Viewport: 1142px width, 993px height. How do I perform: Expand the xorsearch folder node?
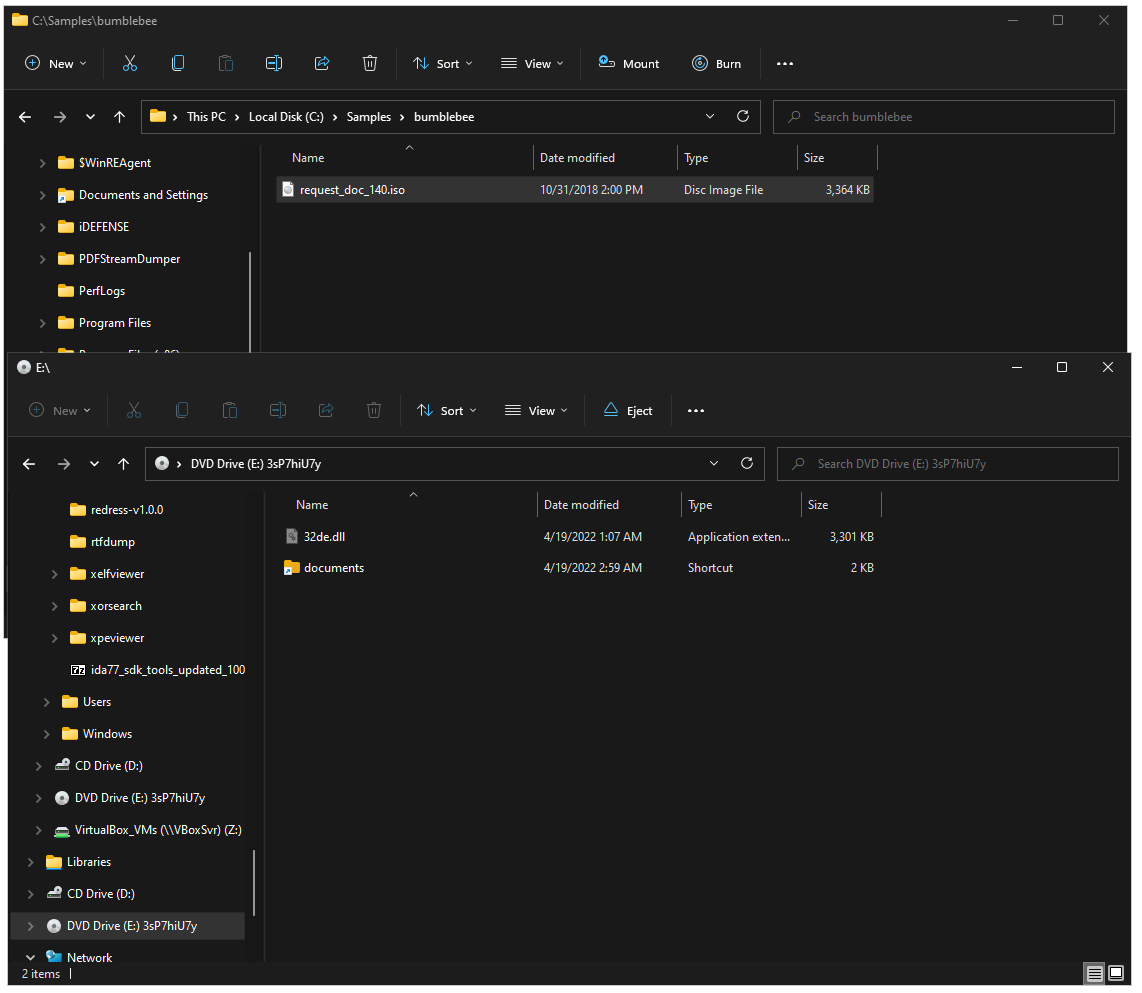click(55, 606)
